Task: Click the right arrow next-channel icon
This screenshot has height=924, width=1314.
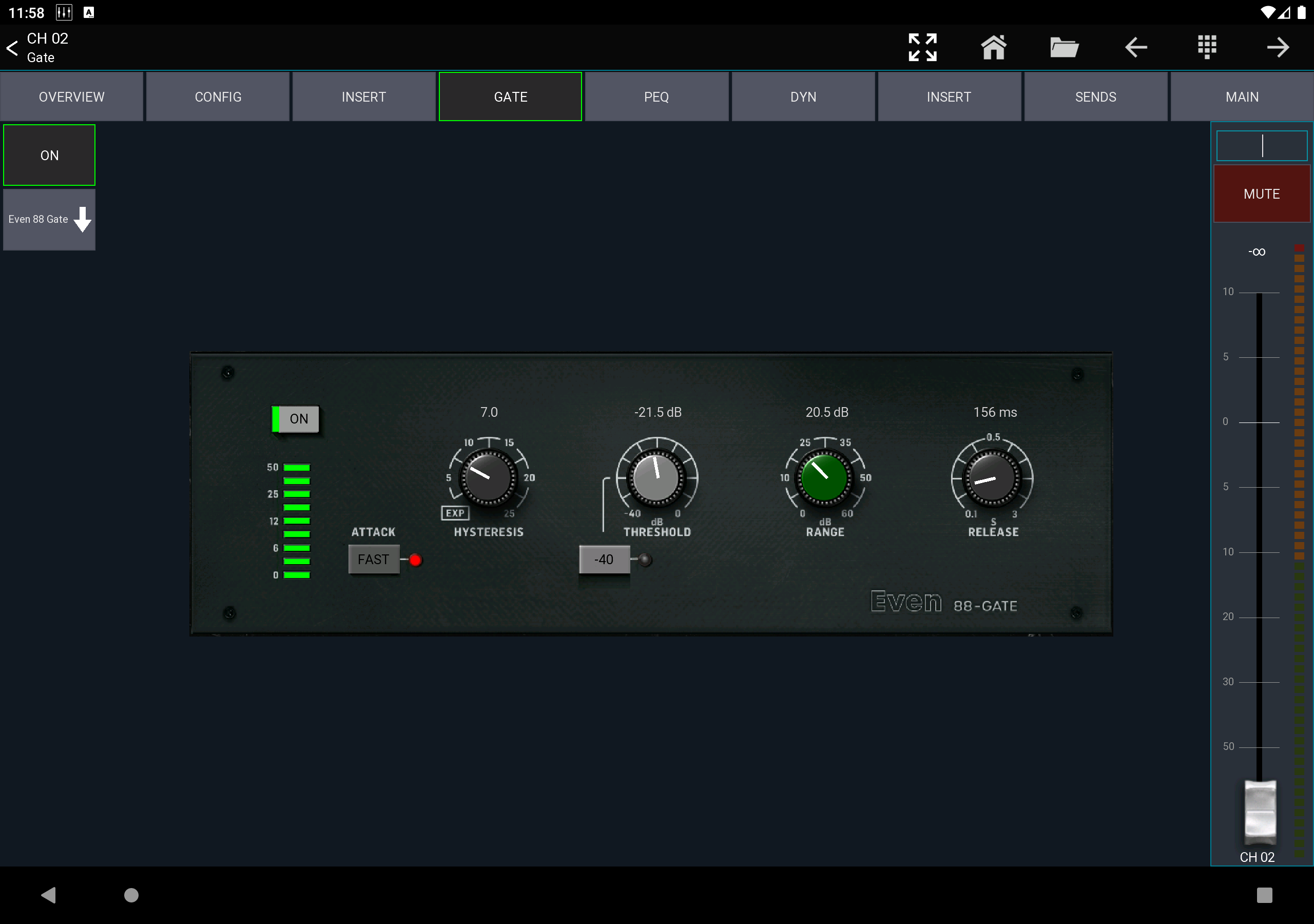Action: 1278,47
